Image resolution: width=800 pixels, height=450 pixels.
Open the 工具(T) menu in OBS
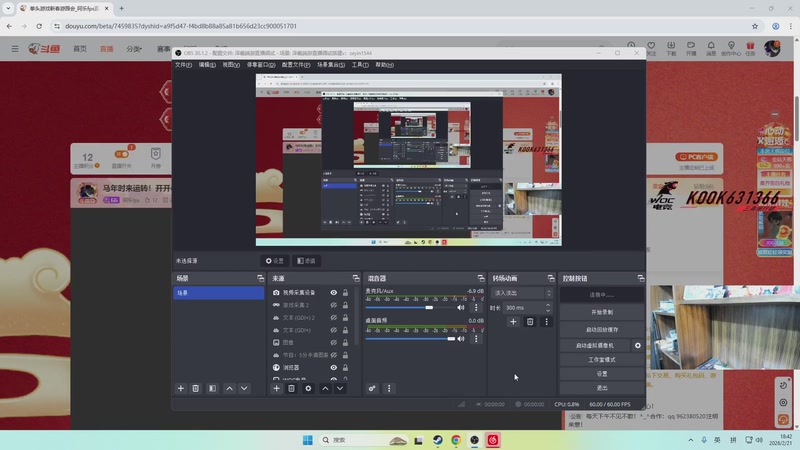pos(360,65)
